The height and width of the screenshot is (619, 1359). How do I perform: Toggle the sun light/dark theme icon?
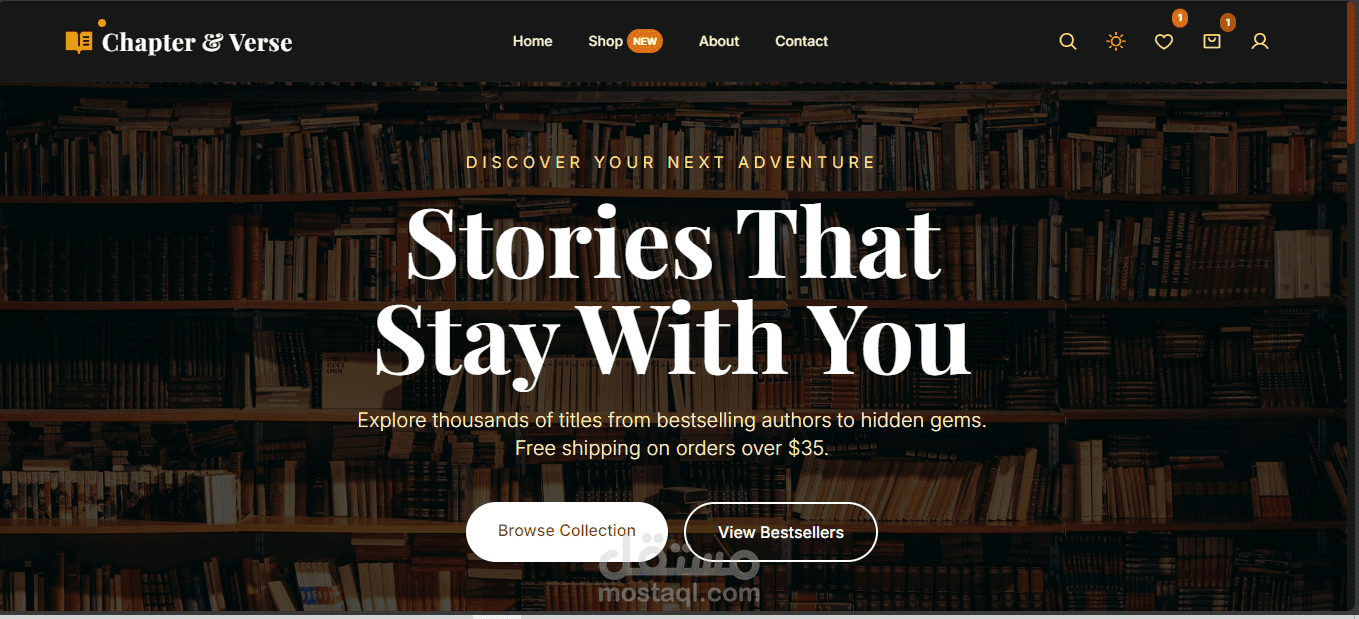click(x=1116, y=42)
